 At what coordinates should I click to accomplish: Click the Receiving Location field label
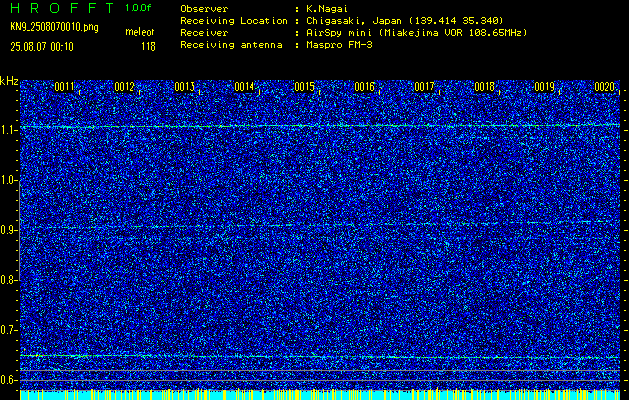pyautogui.click(x=234, y=21)
